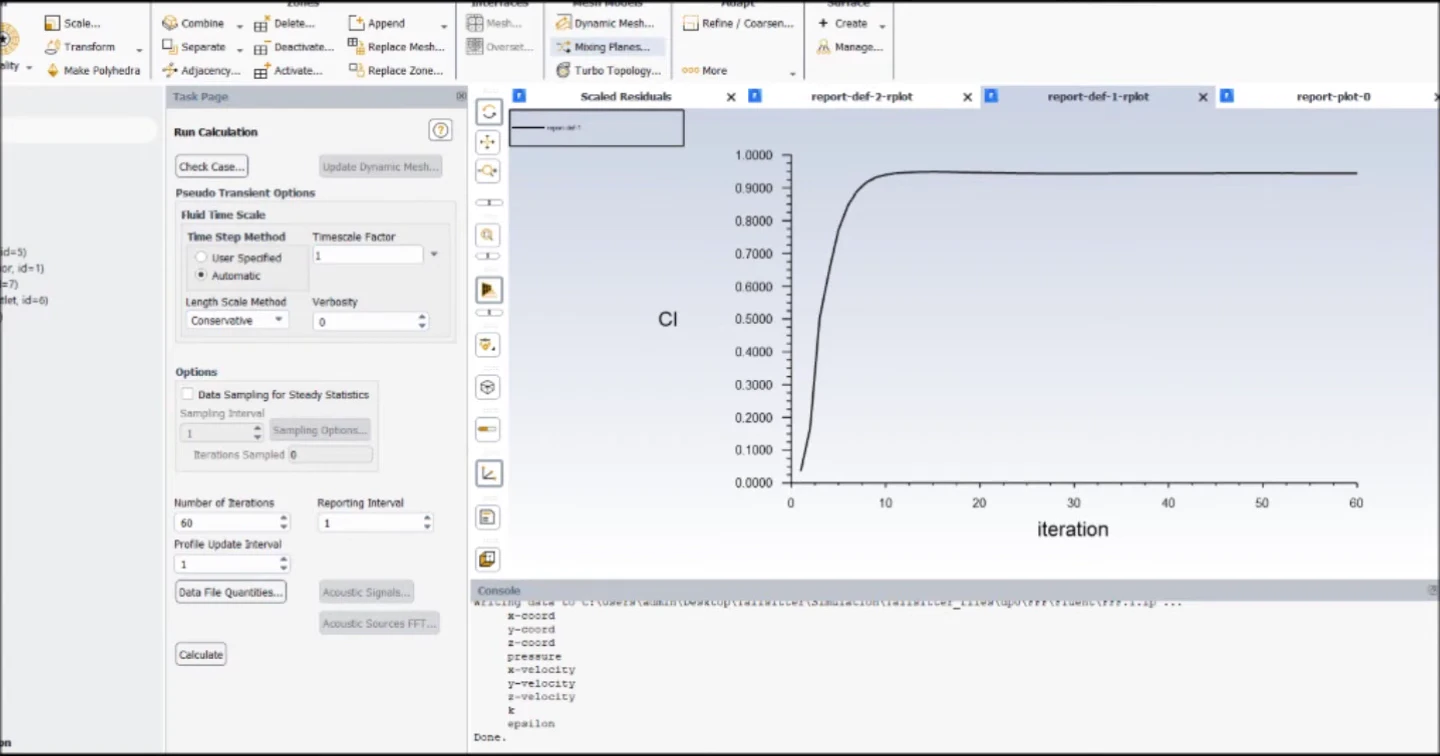Click the Delete zones button
This screenshot has width=1440, height=756.
coord(285,23)
